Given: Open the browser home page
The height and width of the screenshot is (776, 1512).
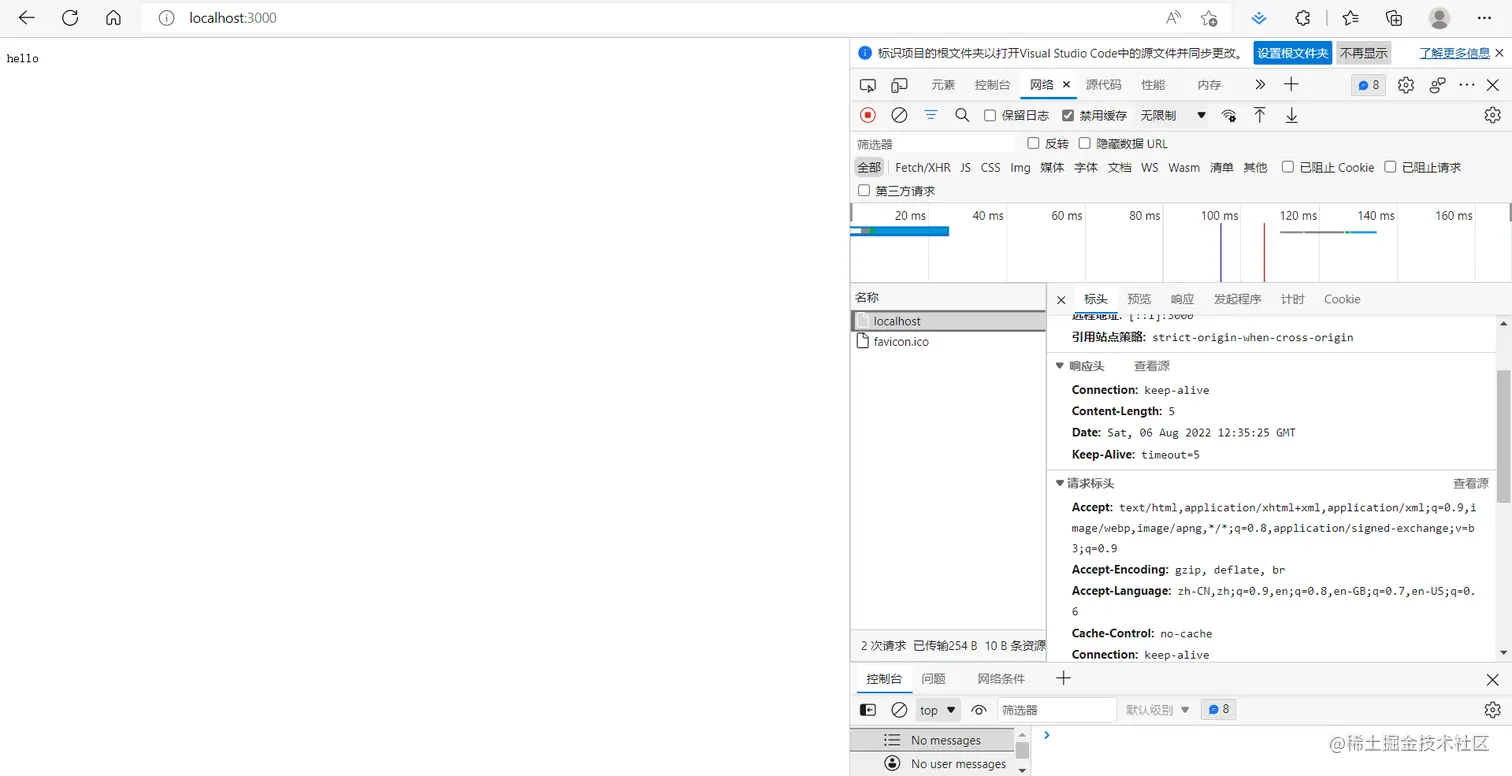Looking at the screenshot, I should 113,18.
